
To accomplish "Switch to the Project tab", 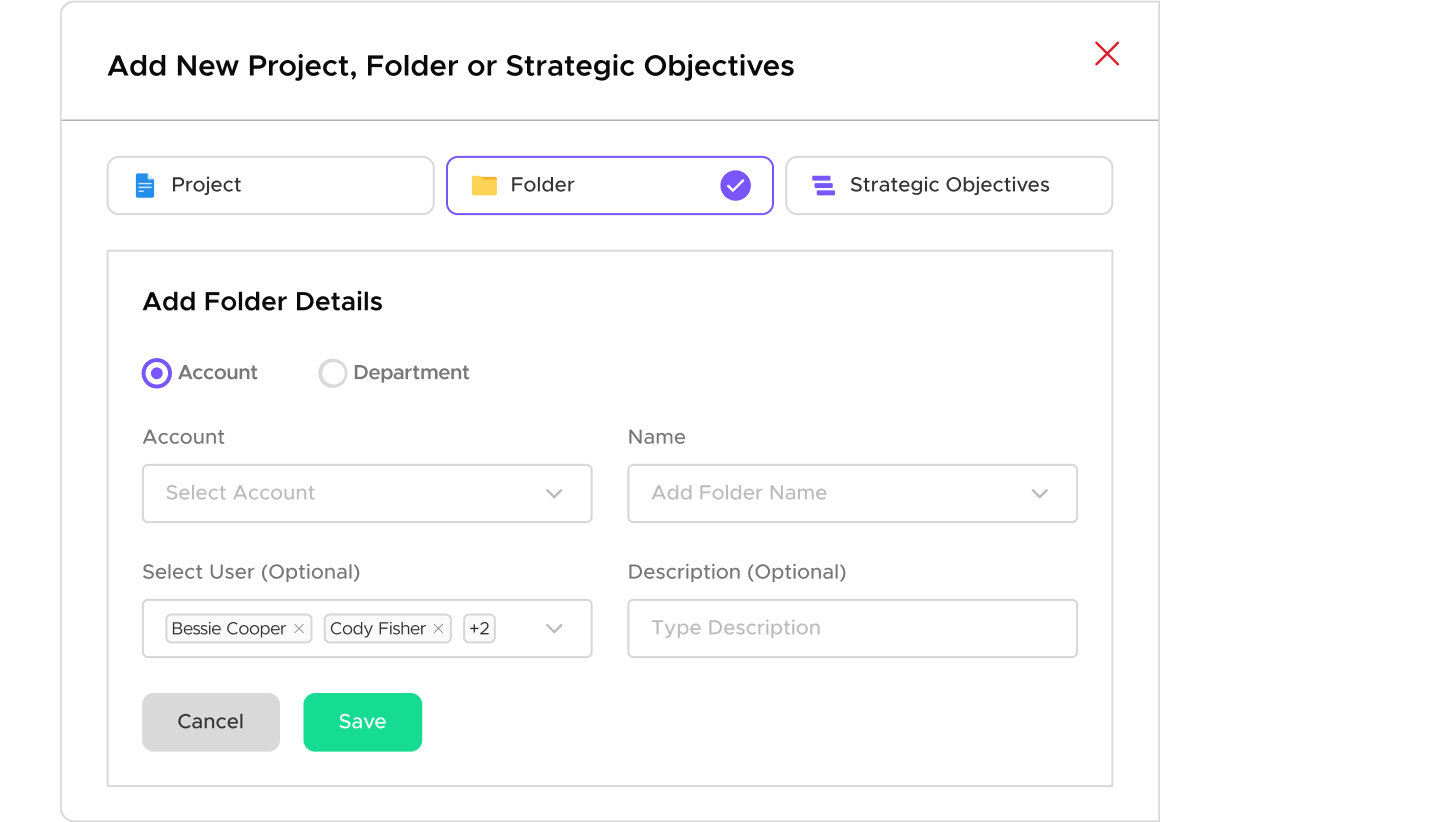I will pos(270,185).
